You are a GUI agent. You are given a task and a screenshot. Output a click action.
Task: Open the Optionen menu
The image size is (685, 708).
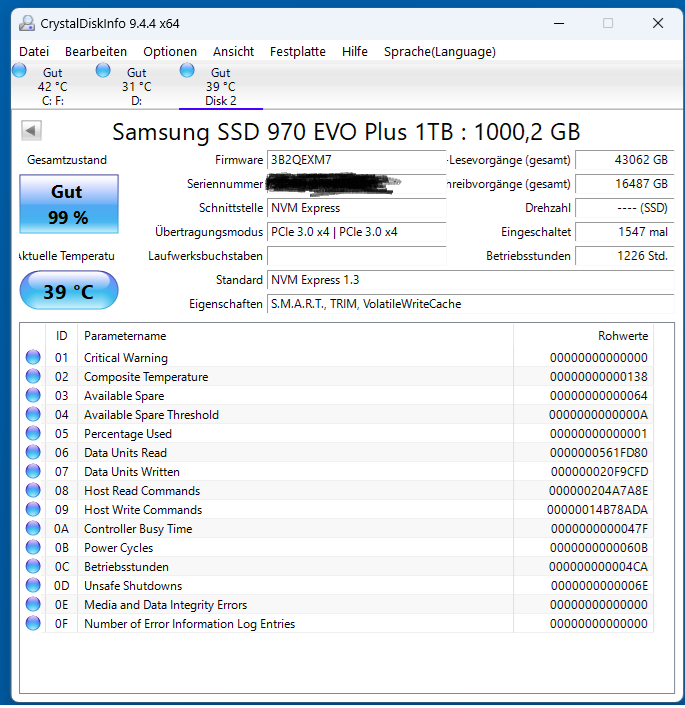point(170,51)
